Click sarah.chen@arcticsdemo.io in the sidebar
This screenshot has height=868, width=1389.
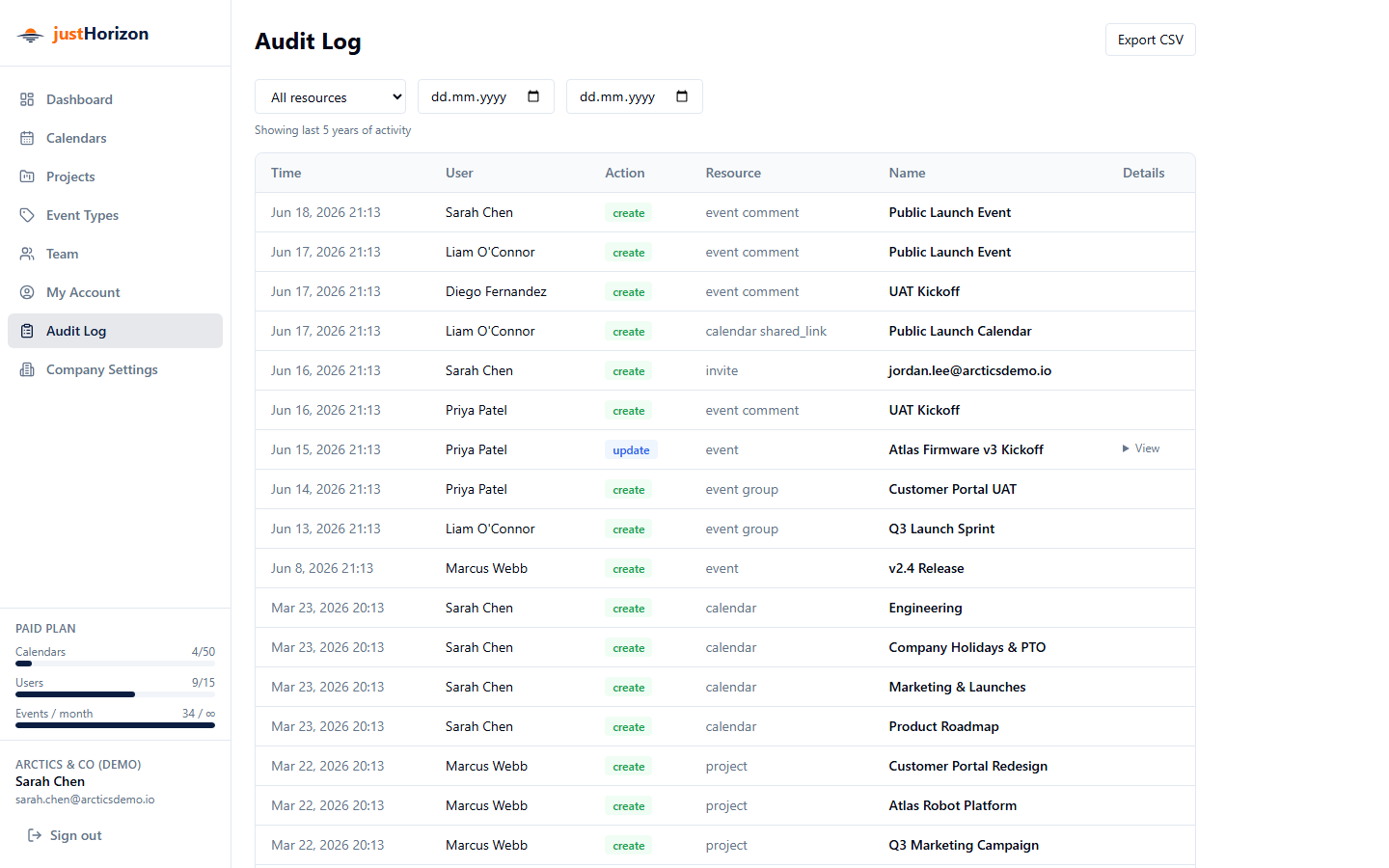point(85,800)
